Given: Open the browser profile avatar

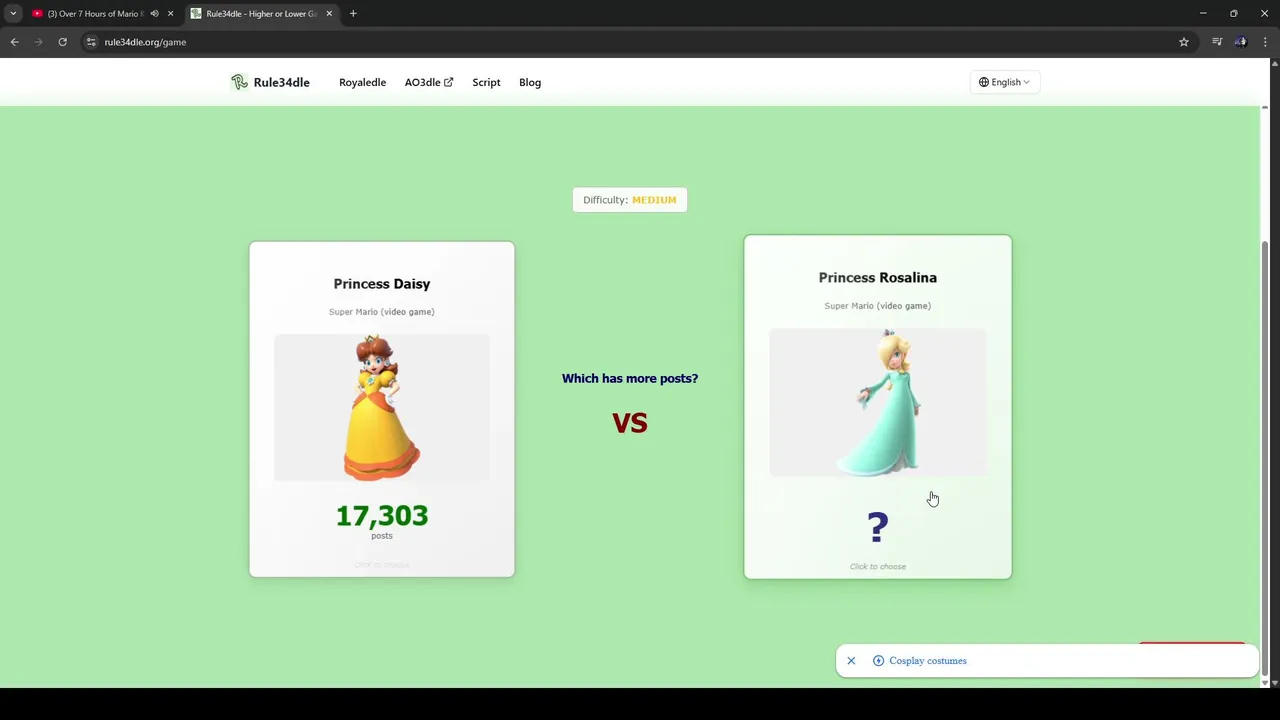Looking at the screenshot, I should click(1241, 42).
